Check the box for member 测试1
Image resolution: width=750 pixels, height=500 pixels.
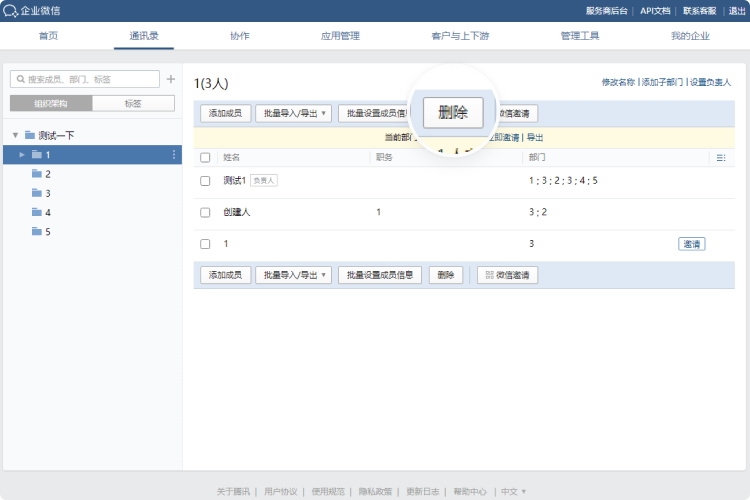click(205, 181)
